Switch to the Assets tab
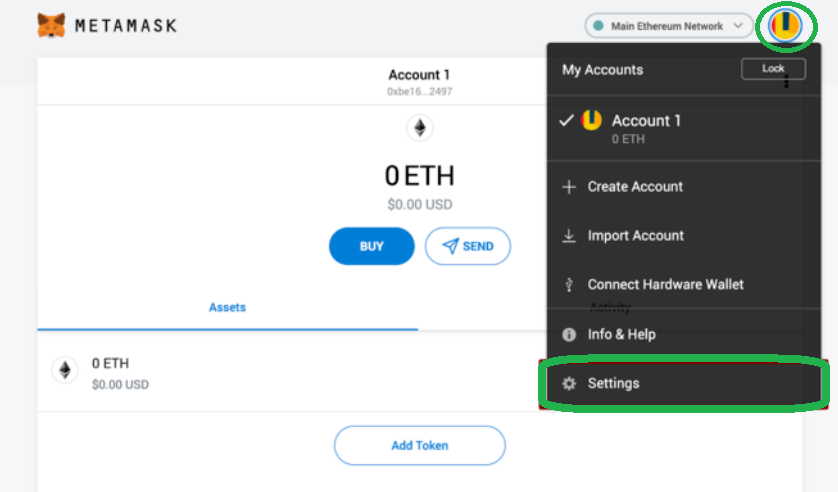838x492 pixels. click(227, 308)
